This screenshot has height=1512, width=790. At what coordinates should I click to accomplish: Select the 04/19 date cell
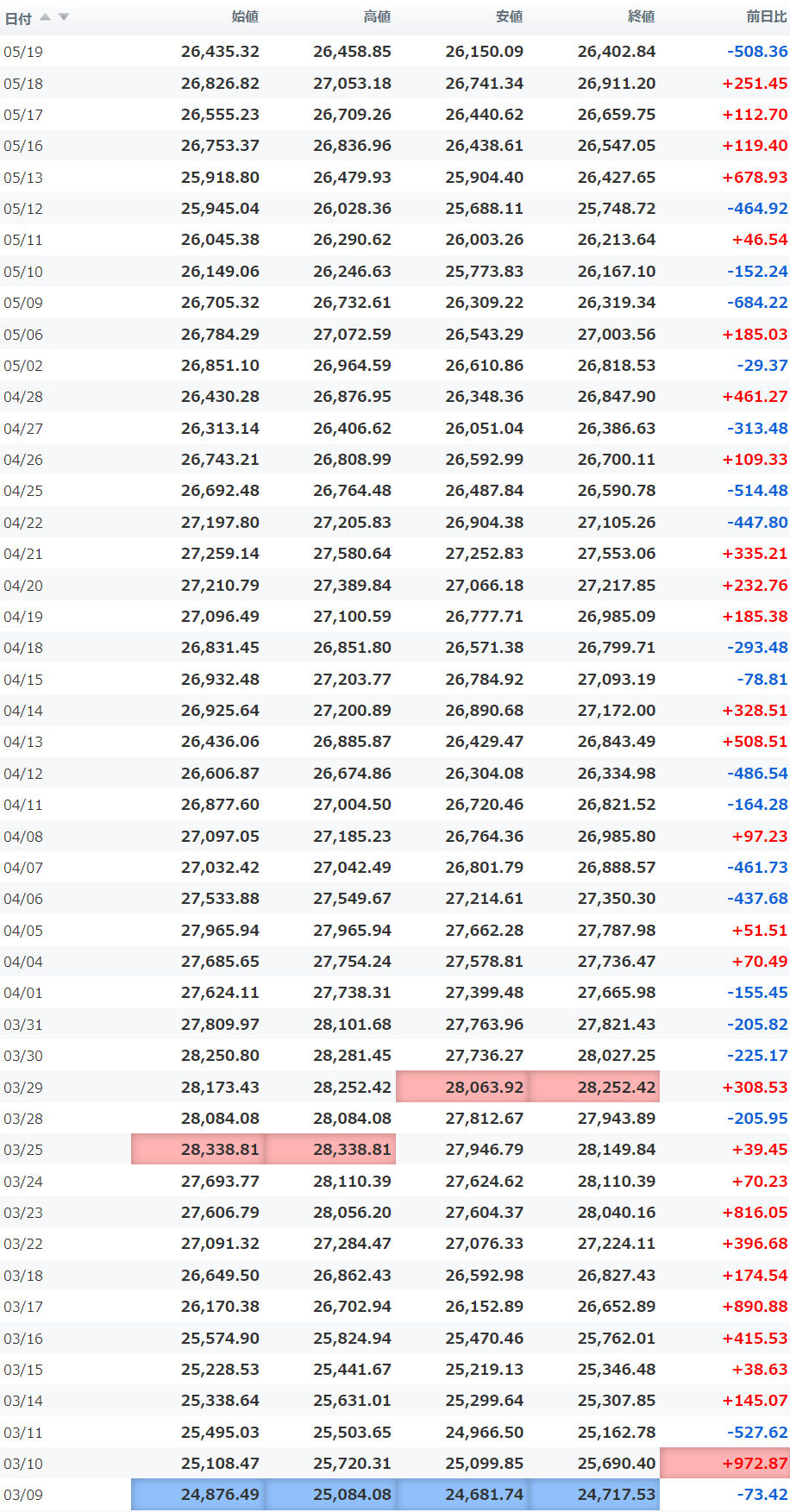point(23,617)
